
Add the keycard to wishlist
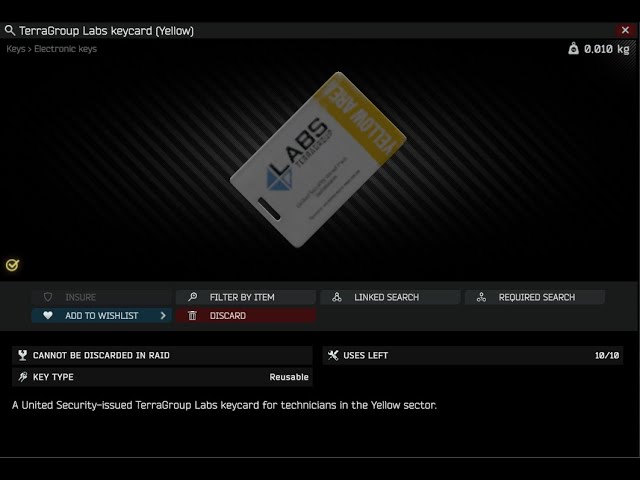point(102,316)
